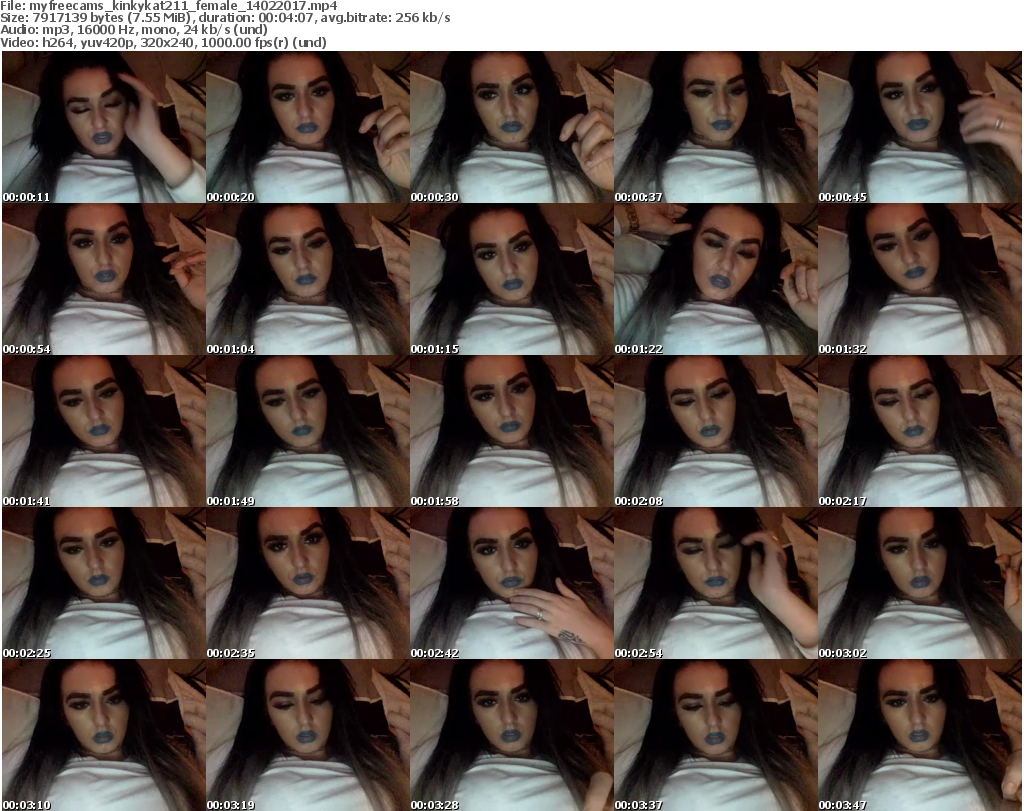1024x811 pixels.
Task: Select the thumbnail stamped 00:03:02
Action: click(x=920, y=583)
